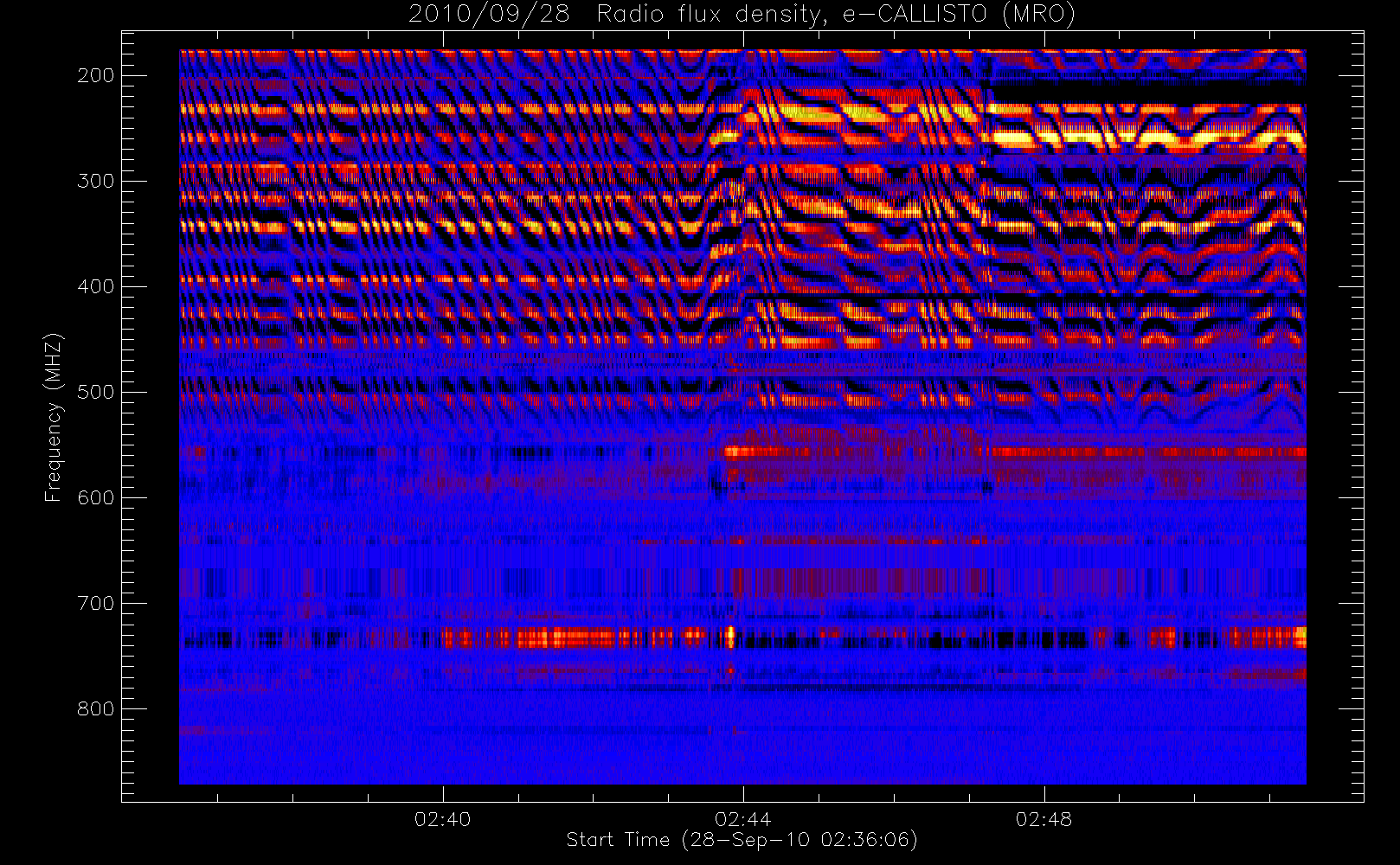The width and height of the screenshot is (1400, 865).
Task: Click the 02:40 time tick label
Action: tap(442, 819)
